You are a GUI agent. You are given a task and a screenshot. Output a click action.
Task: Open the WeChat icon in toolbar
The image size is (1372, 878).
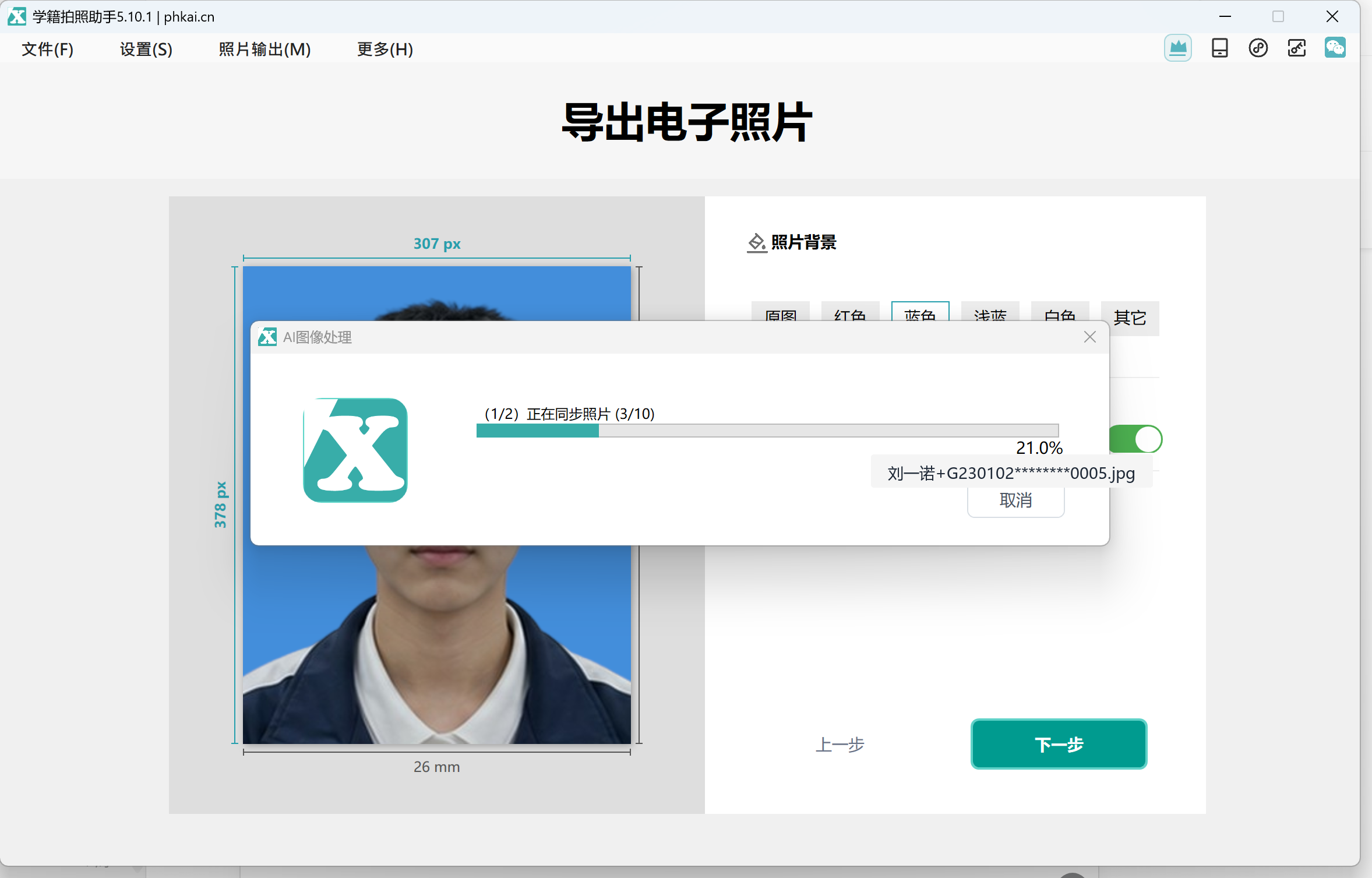pos(1335,48)
